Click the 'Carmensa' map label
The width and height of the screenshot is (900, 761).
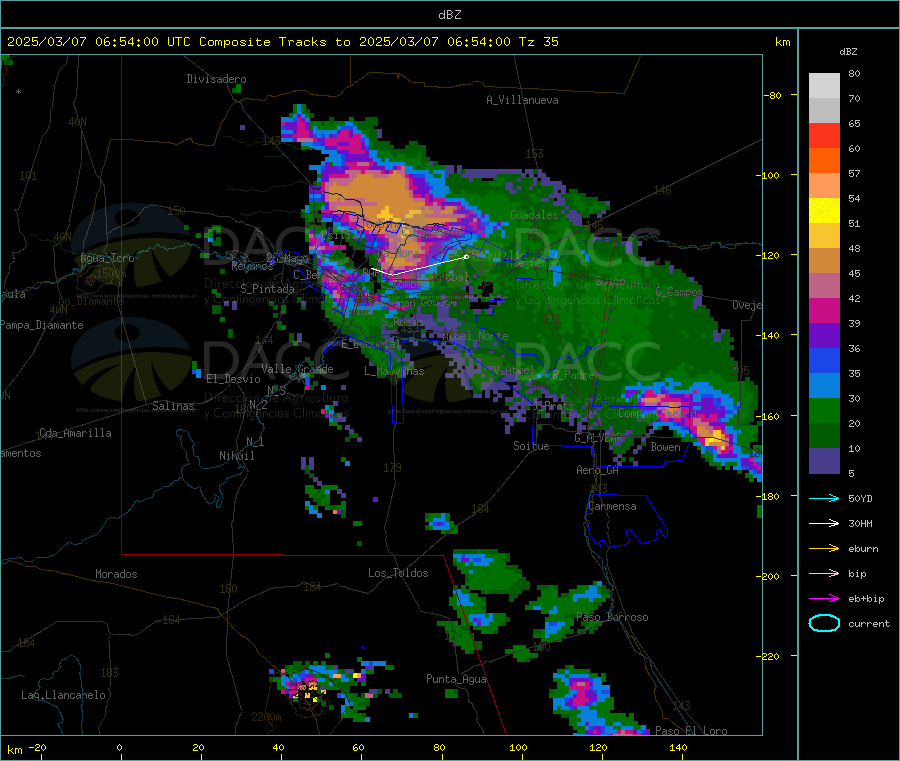612,506
